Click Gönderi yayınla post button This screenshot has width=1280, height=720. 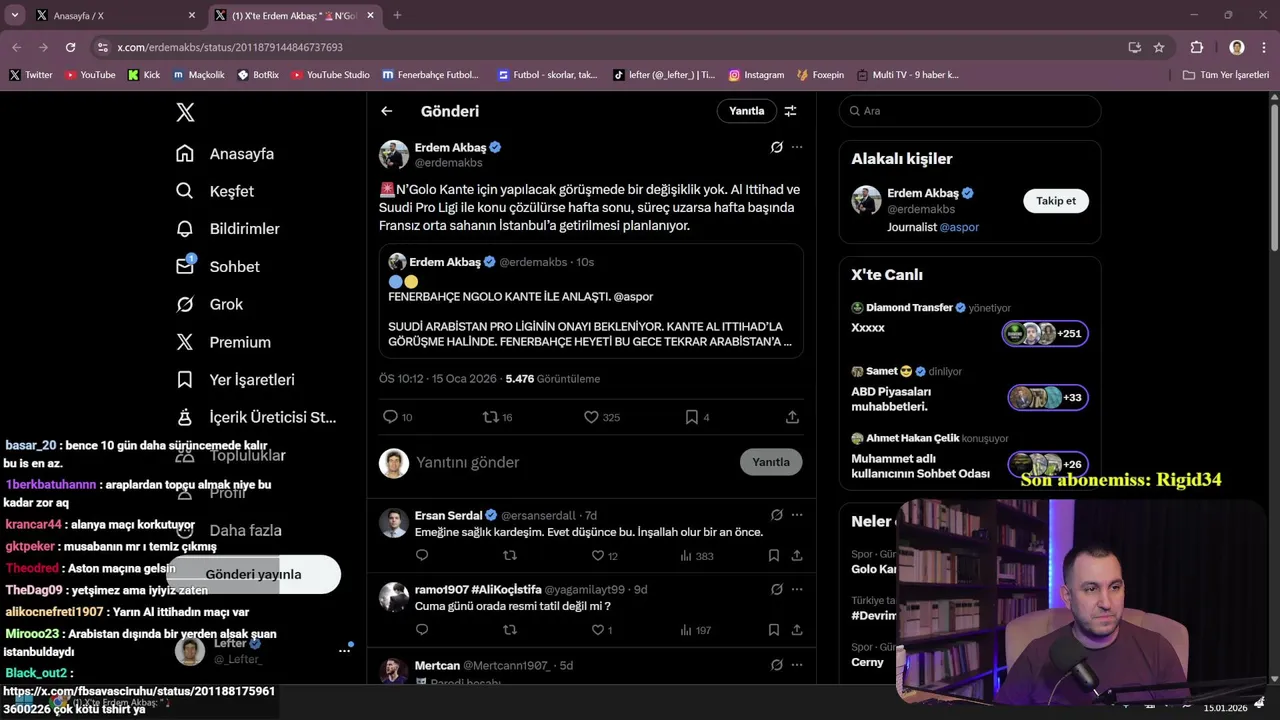click(253, 574)
